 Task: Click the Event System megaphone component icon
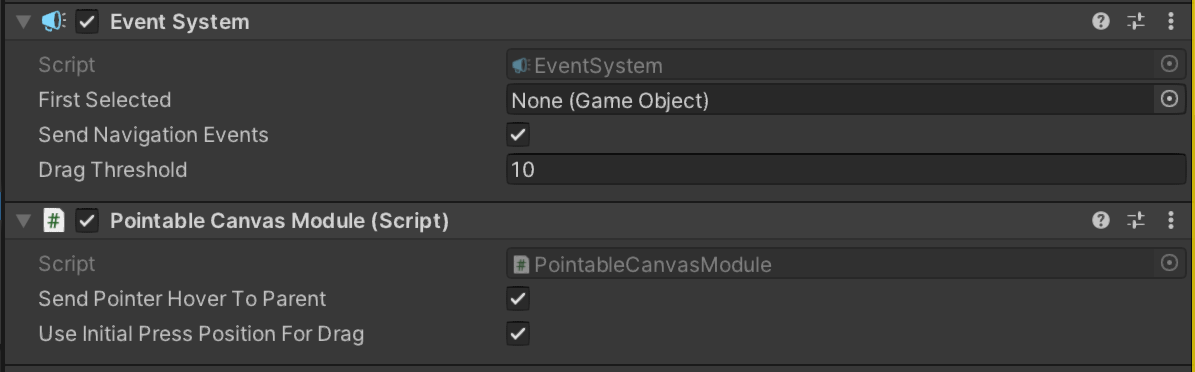(x=53, y=21)
